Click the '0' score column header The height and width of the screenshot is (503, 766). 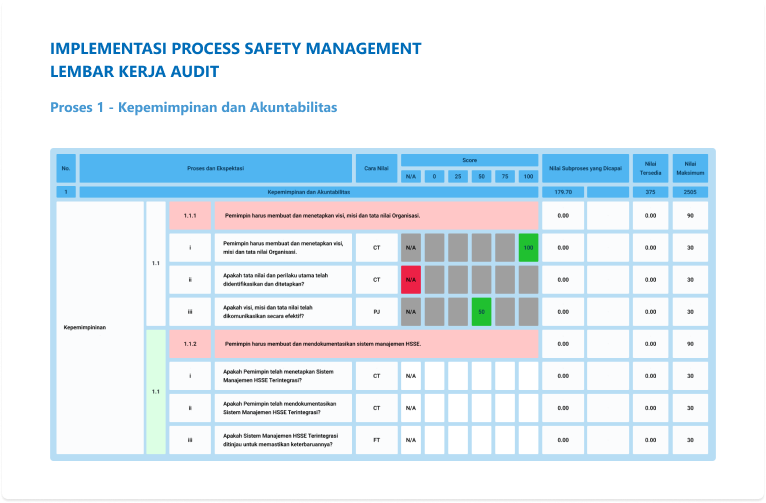(x=434, y=176)
